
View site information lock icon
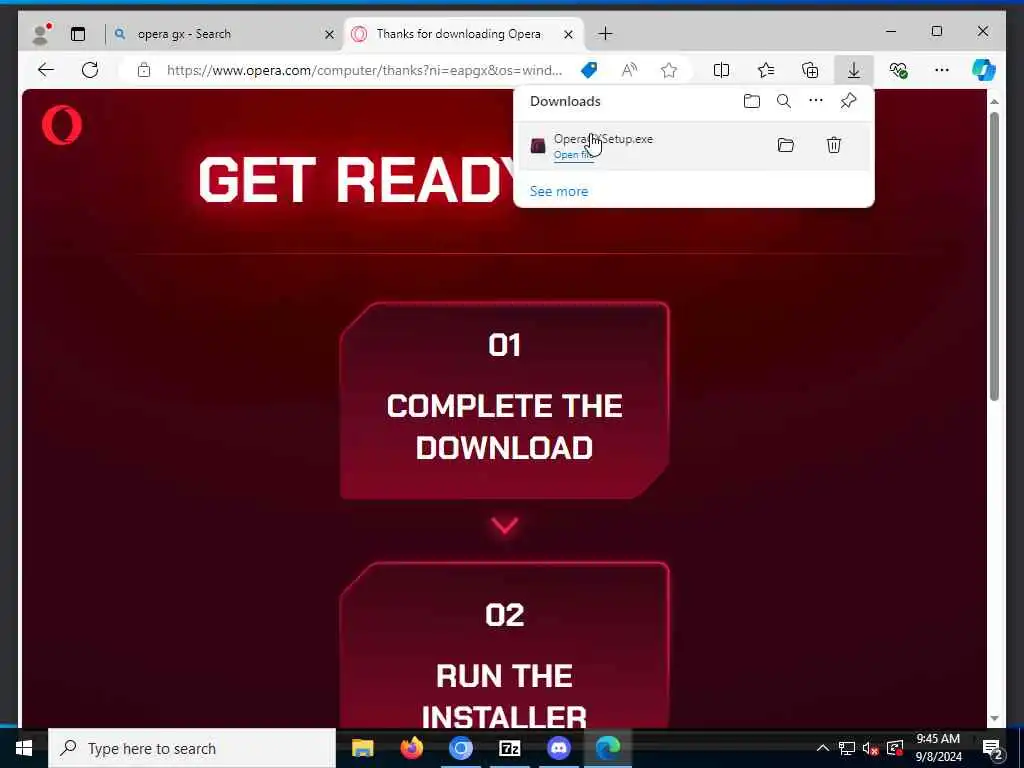point(144,70)
